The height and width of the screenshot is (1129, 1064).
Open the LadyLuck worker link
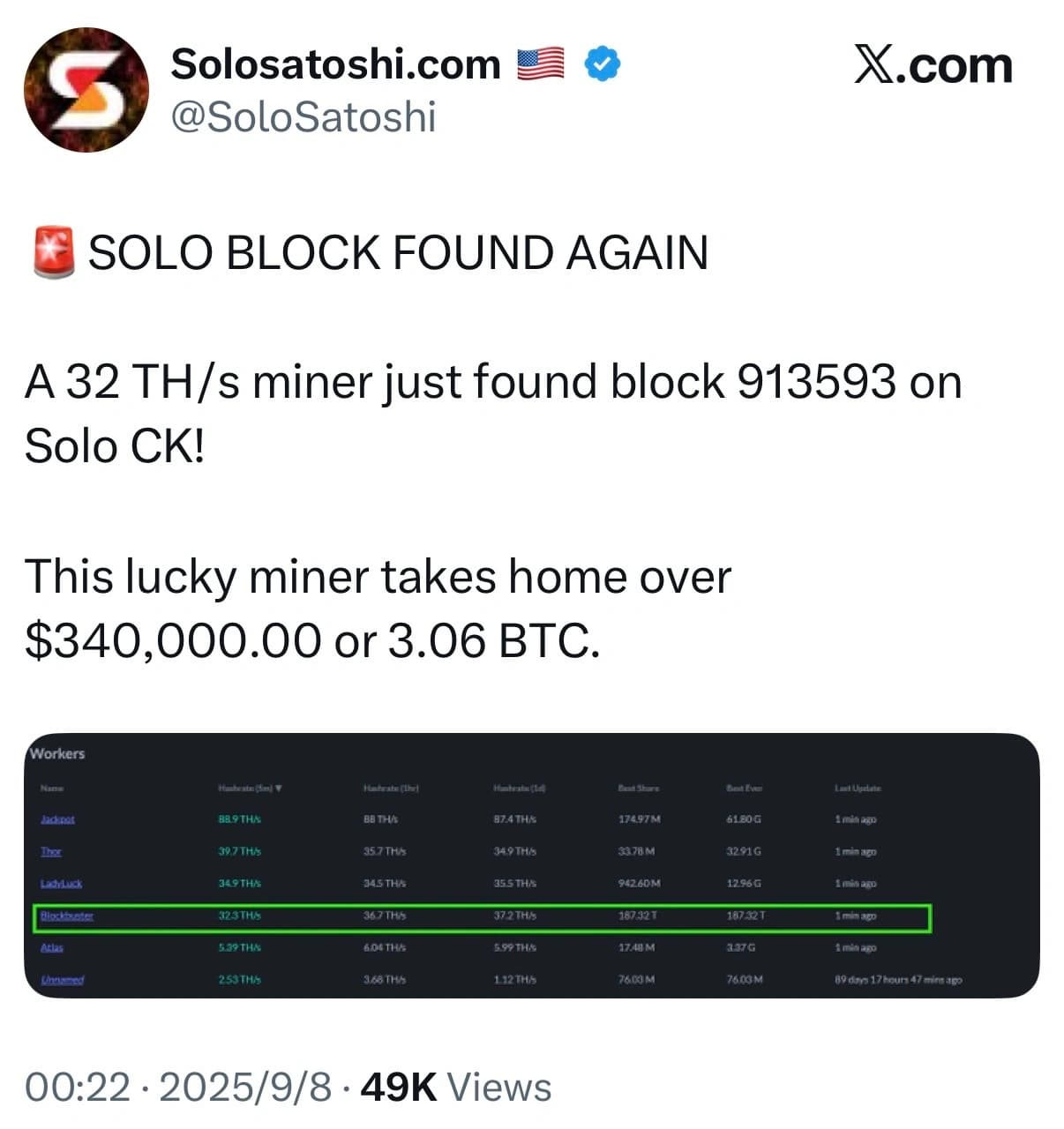click(x=61, y=884)
